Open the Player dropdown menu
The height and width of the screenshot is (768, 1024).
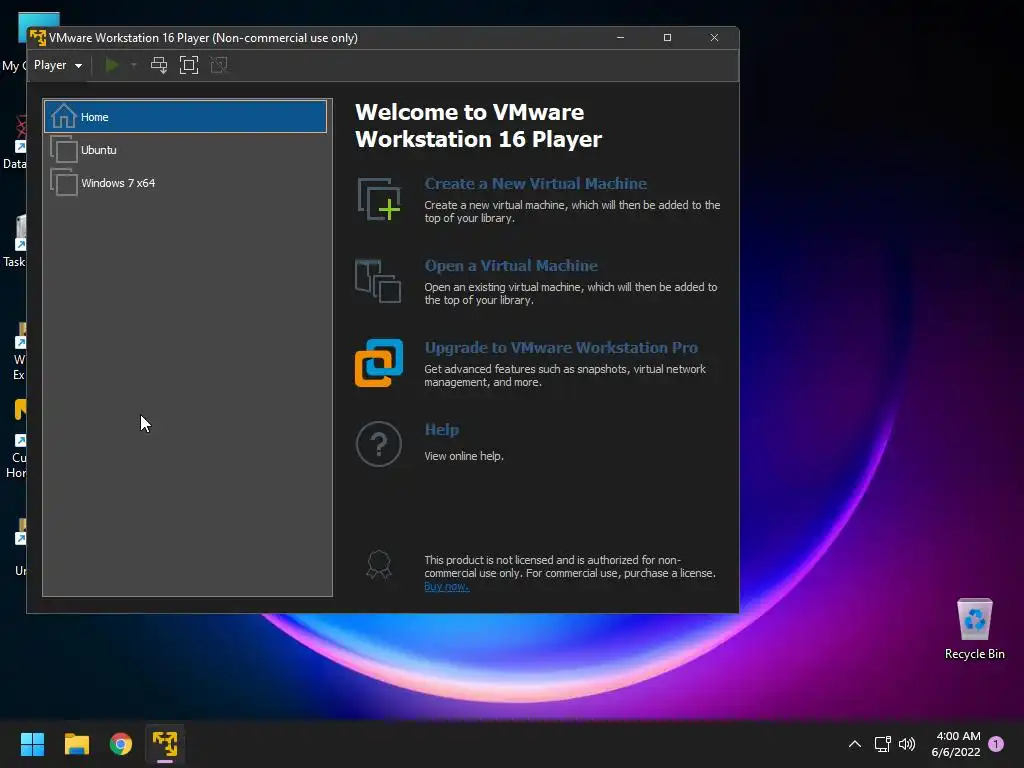pos(57,65)
